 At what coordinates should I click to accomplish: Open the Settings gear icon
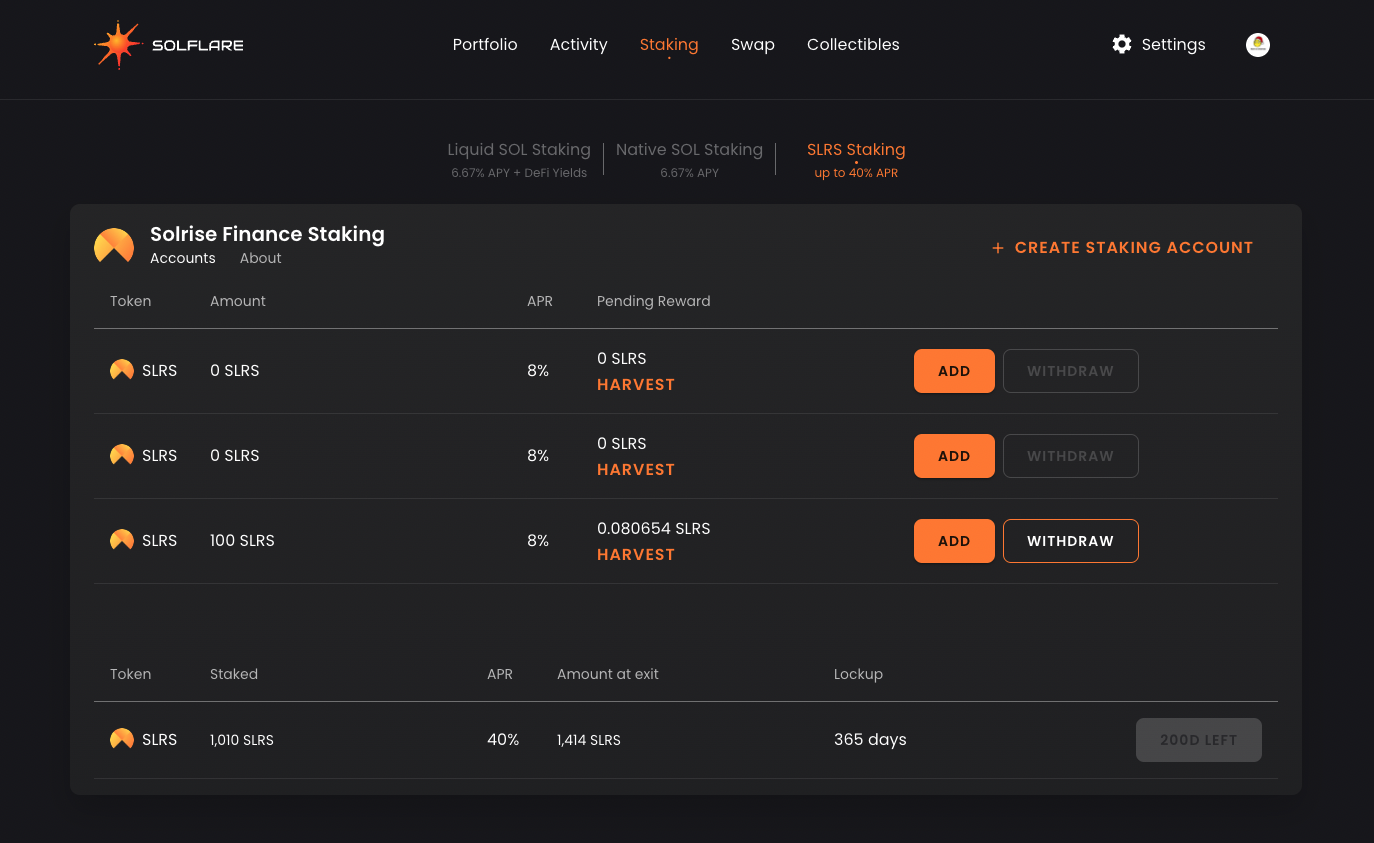click(1122, 44)
